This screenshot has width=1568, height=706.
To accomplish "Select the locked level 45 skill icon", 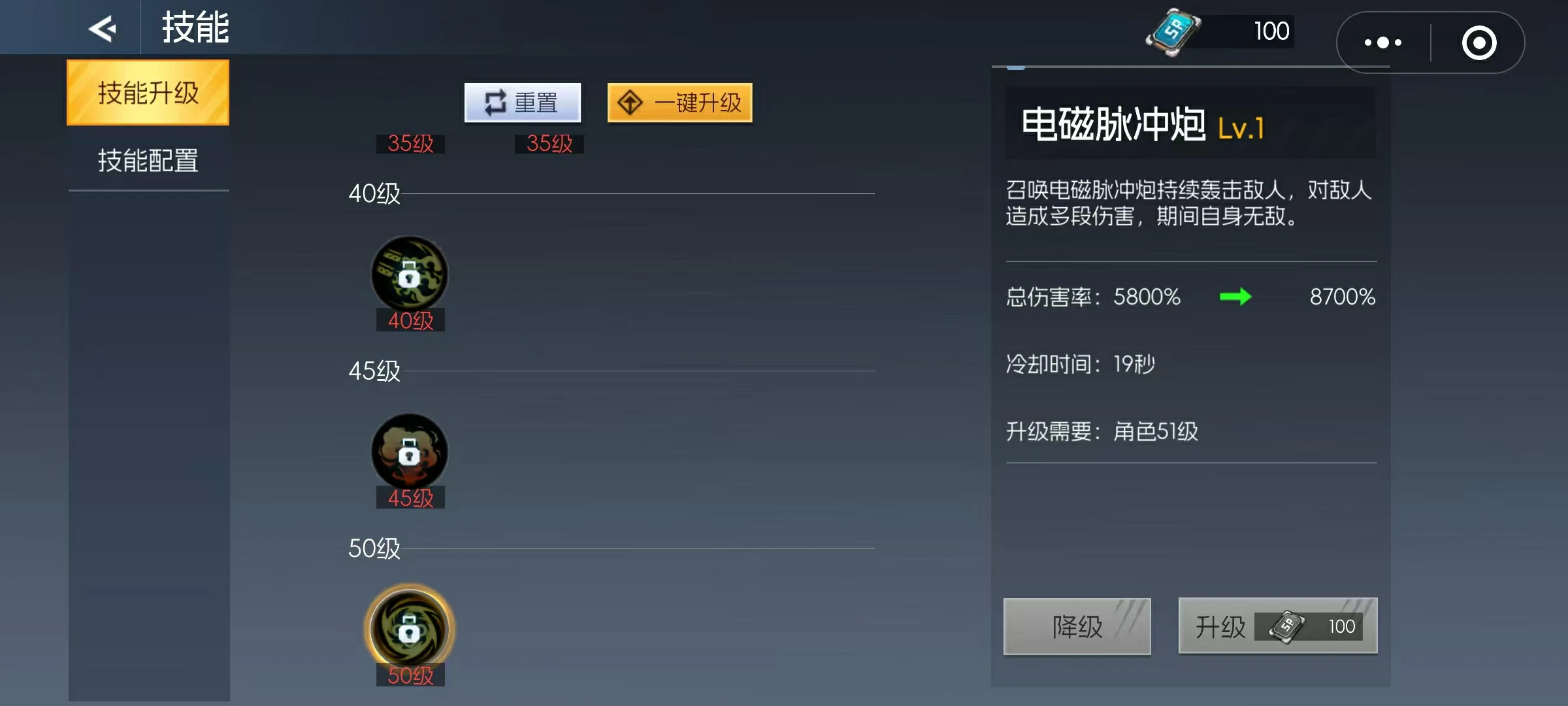I will pyautogui.click(x=410, y=451).
